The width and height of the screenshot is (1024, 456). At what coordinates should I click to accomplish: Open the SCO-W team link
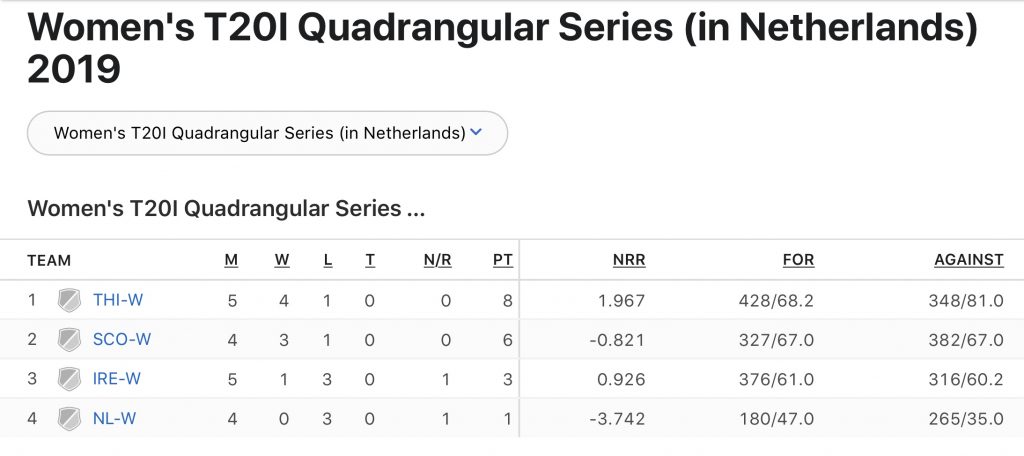(122, 339)
